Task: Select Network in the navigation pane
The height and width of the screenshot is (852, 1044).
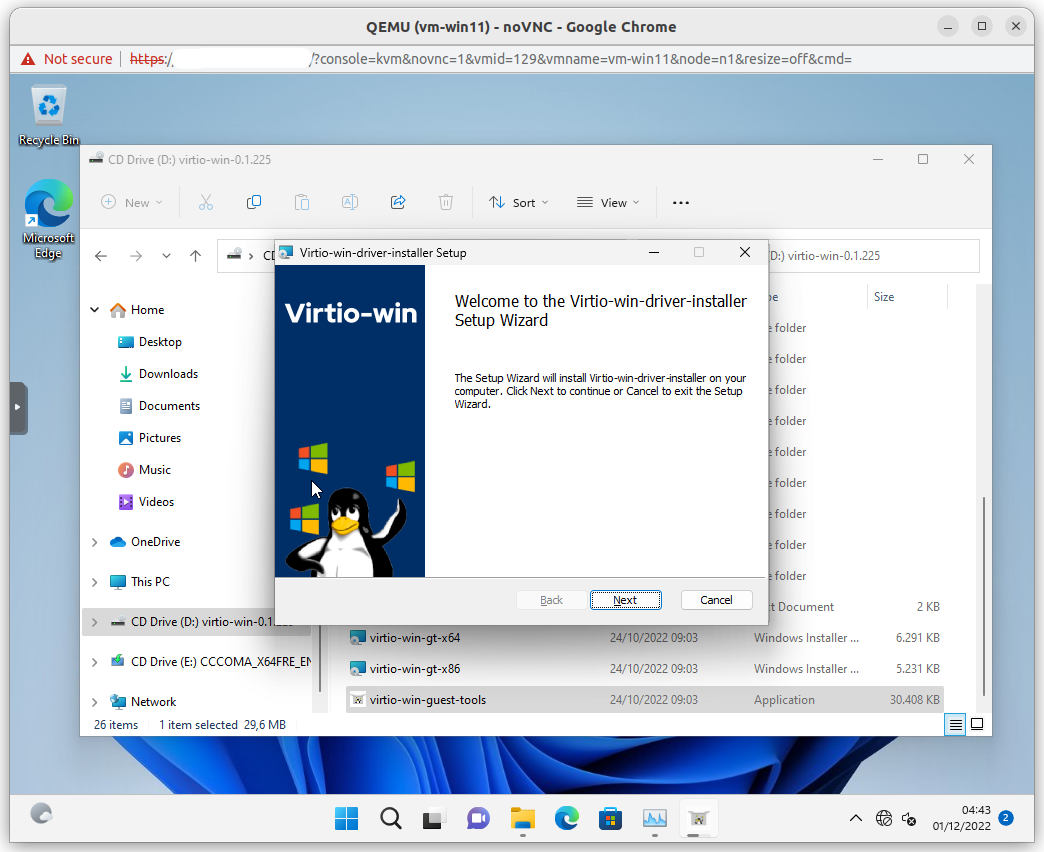Action: point(153,702)
